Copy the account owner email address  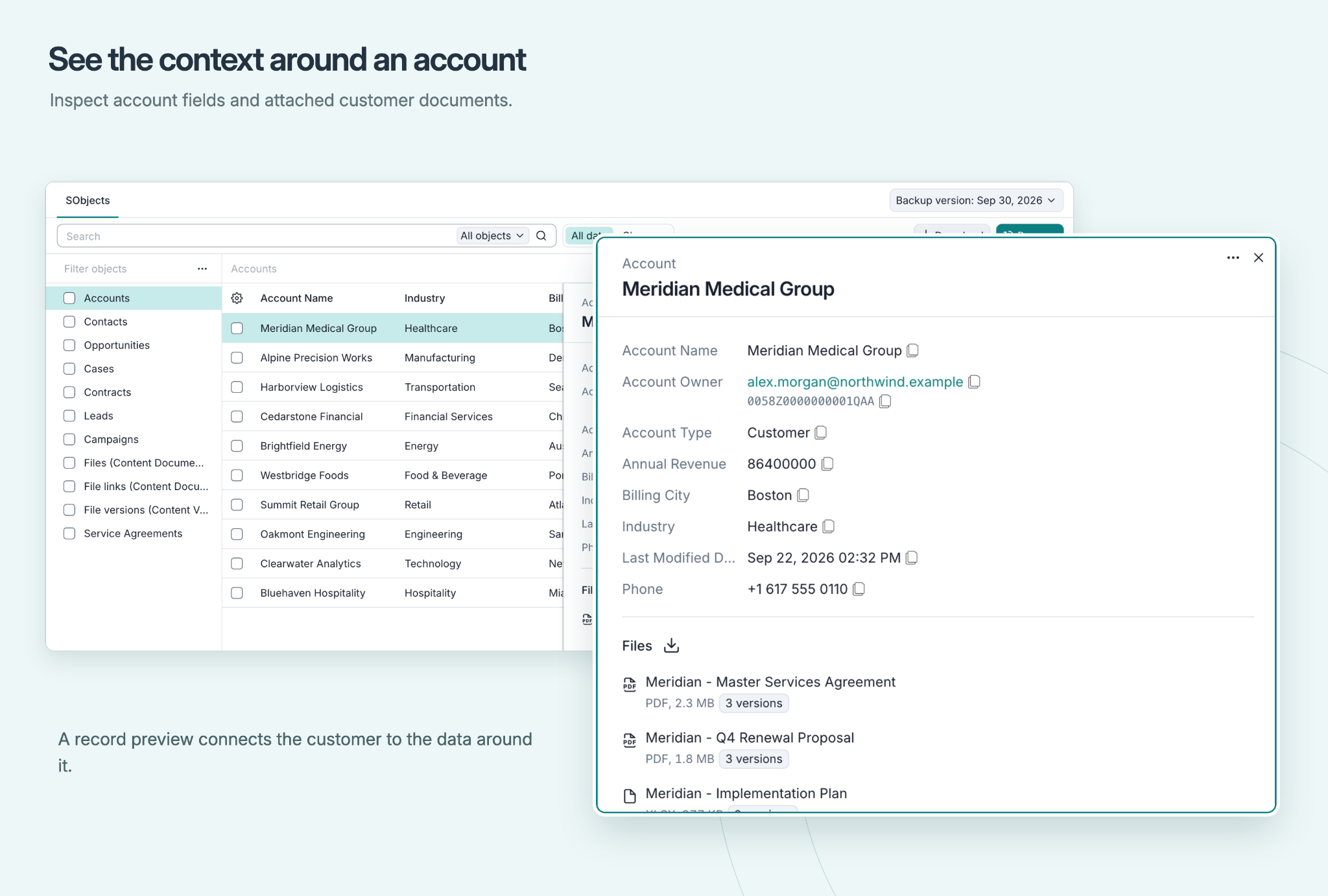pyautogui.click(x=974, y=382)
